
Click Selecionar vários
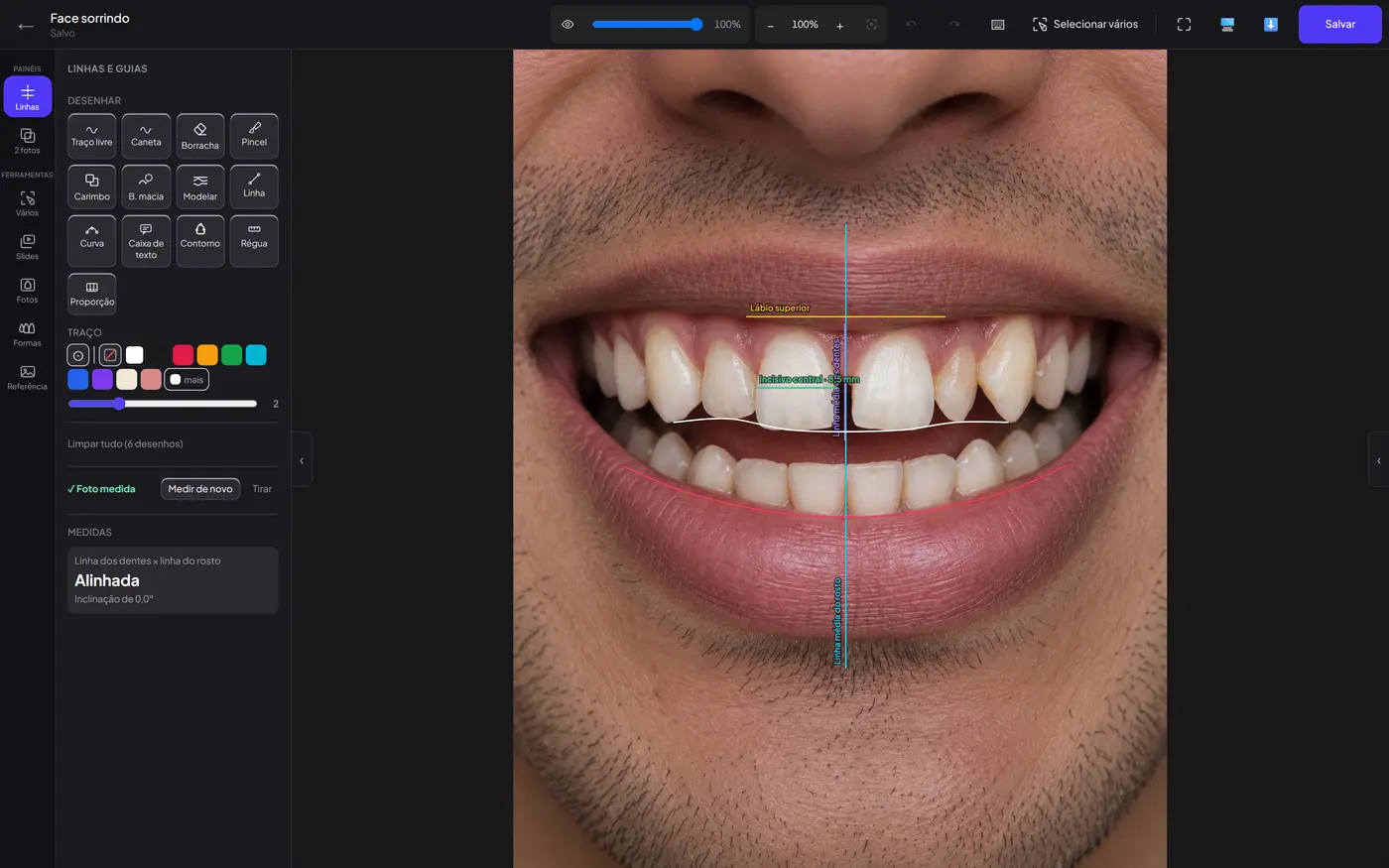point(1084,25)
